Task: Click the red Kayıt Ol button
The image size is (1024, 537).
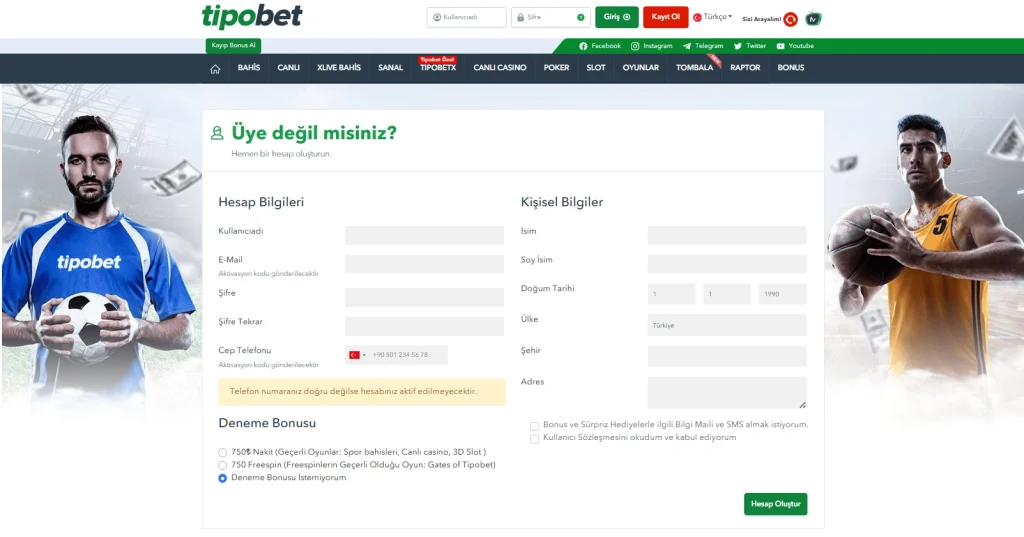Action: 665,17
